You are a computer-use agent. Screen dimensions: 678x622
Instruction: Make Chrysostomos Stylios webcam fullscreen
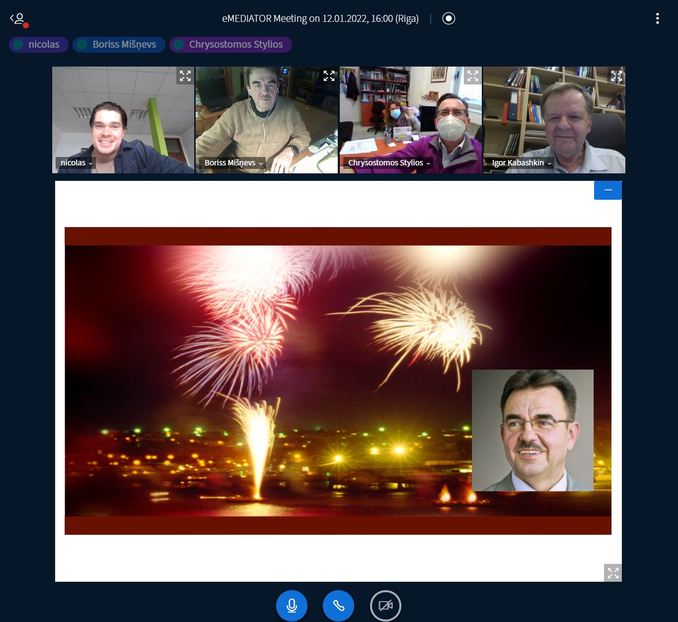473,76
